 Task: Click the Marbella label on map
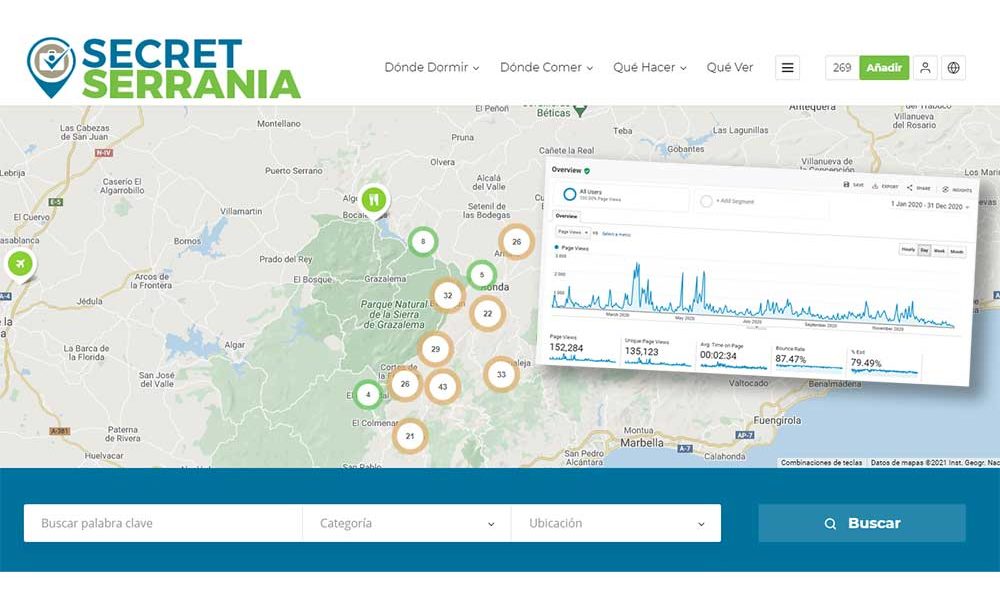click(642, 443)
